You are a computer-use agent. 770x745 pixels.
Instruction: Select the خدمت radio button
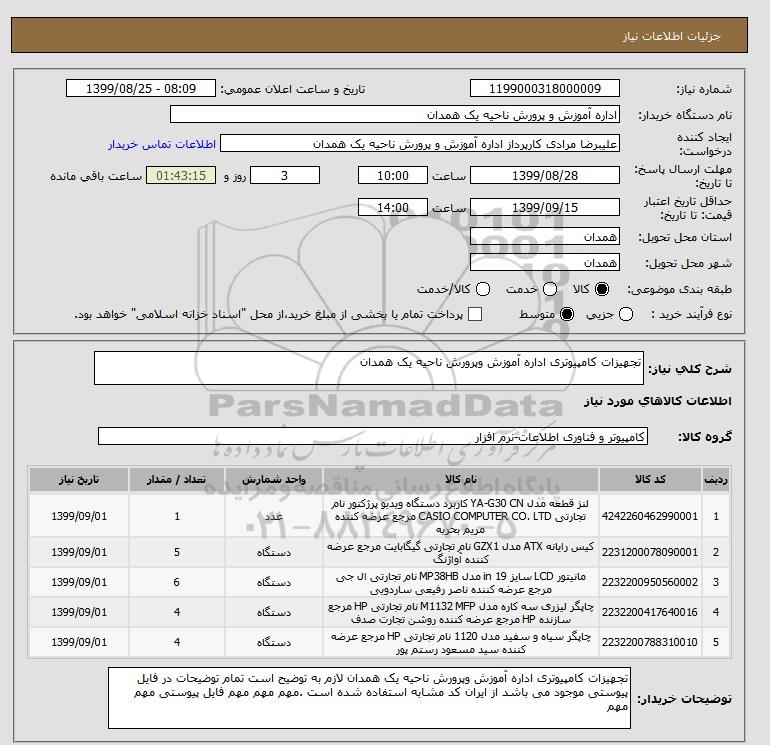(x=550, y=289)
